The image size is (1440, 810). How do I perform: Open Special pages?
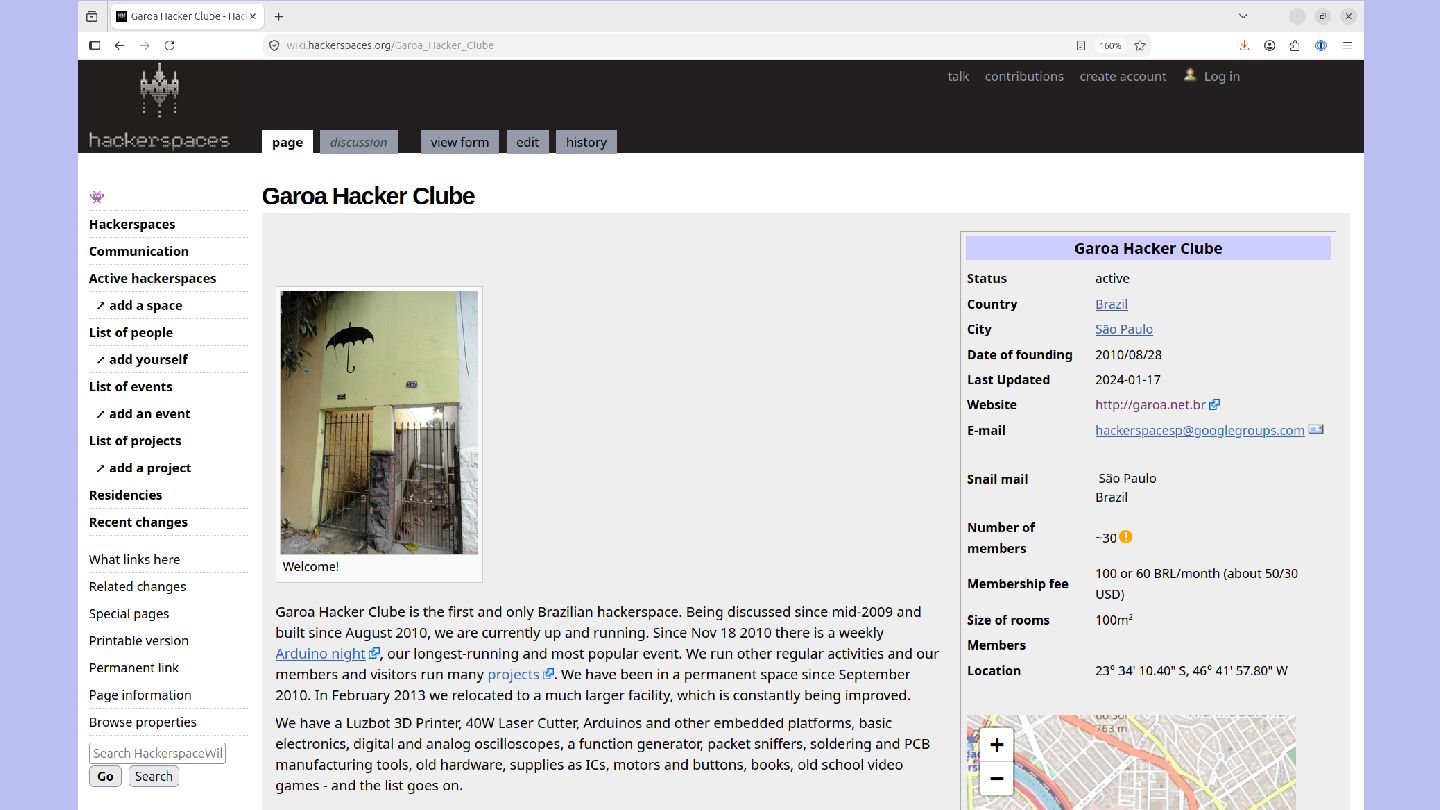click(x=129, y=613)
